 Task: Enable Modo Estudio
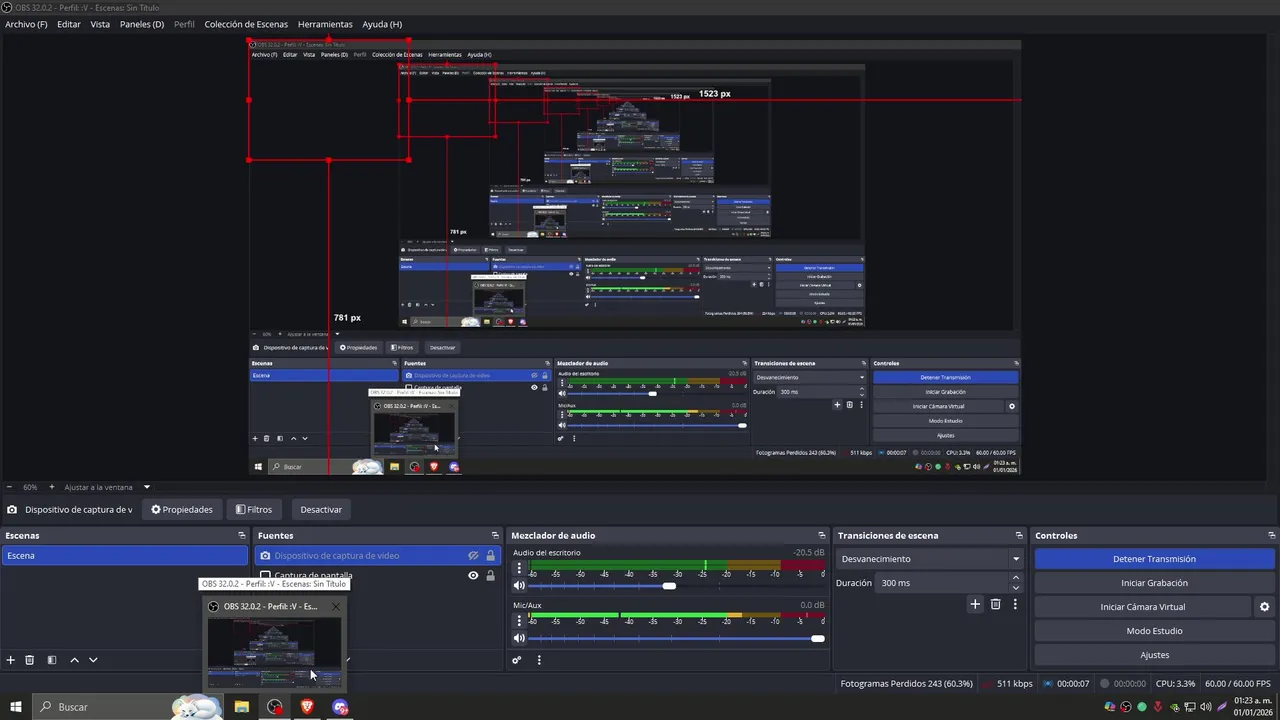[1154, 631]
